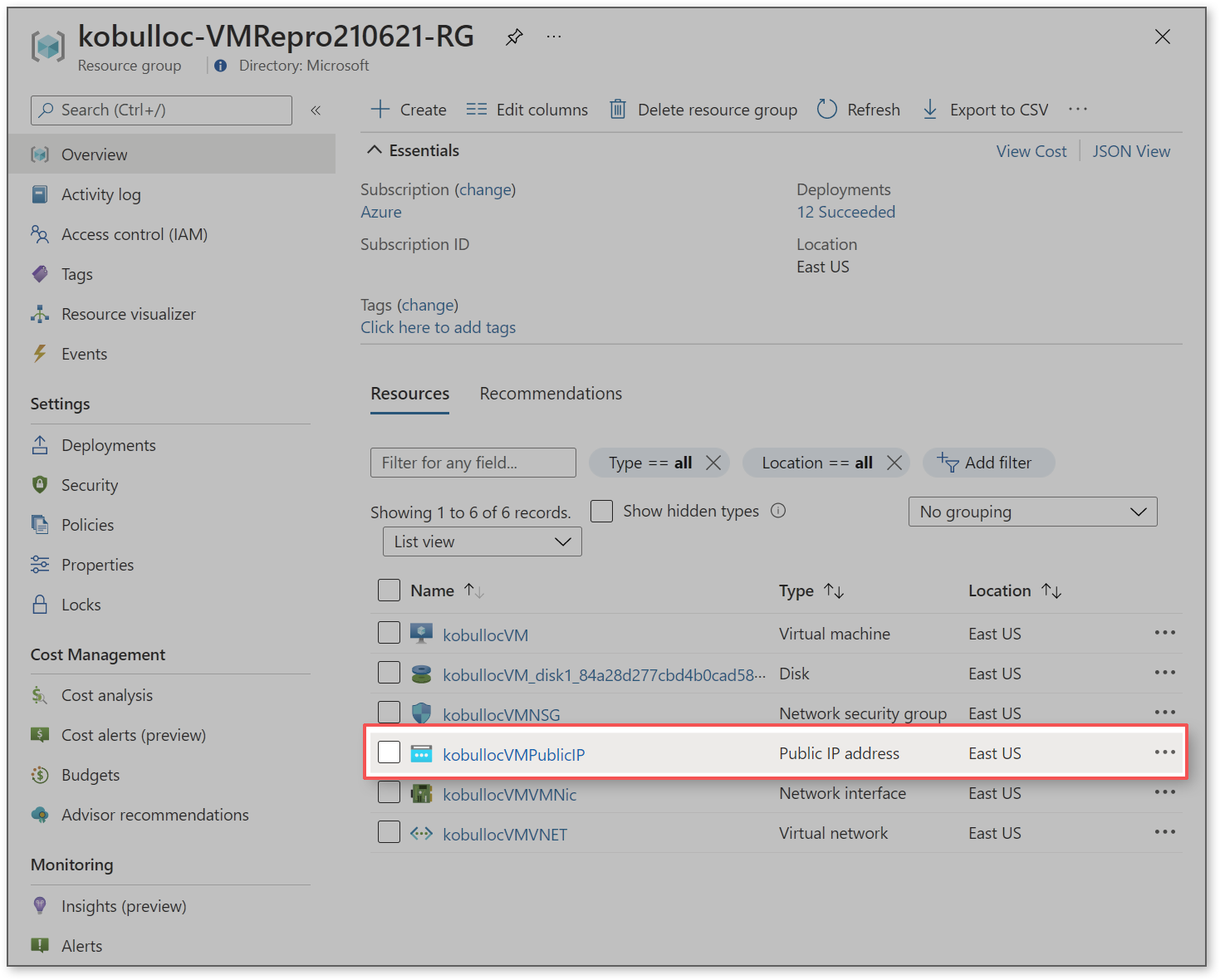Screen dimensions: 1220x980
Task: Click the Directory info icon
Action: coord(220,66)
